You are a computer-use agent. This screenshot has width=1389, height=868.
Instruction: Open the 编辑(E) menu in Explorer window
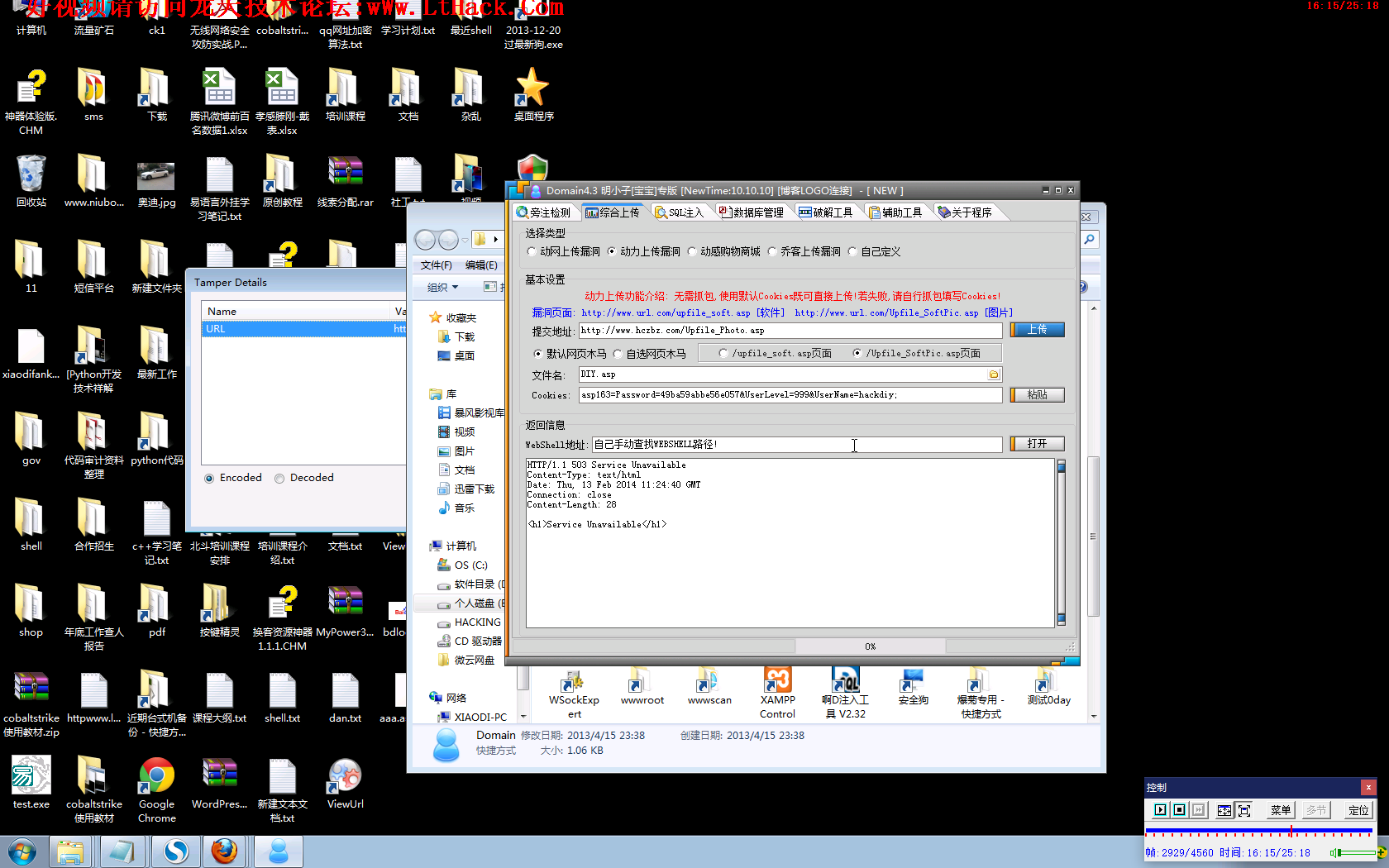(x=481, y=265)
